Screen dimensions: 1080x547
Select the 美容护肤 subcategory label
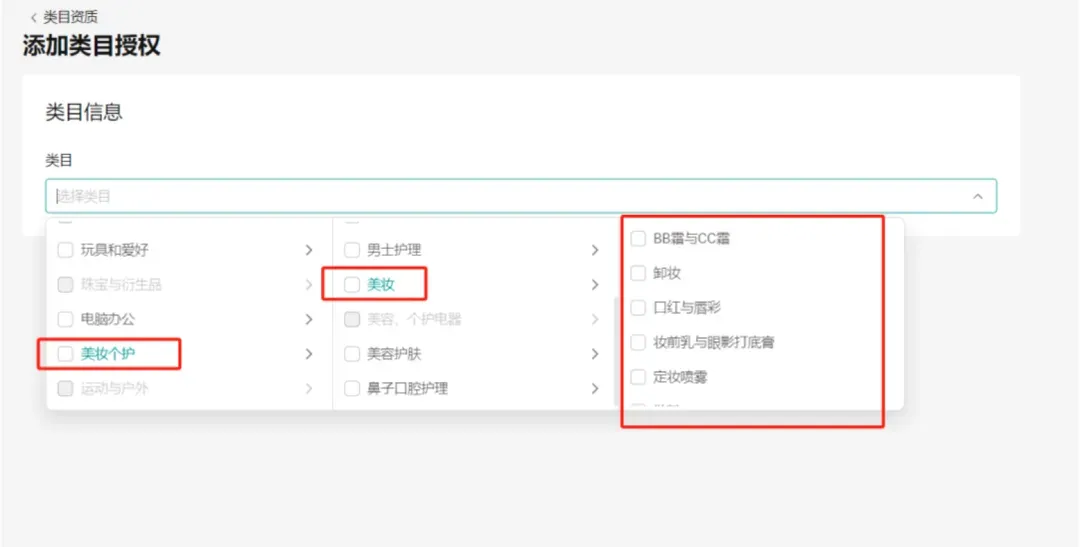click(394, 354)
